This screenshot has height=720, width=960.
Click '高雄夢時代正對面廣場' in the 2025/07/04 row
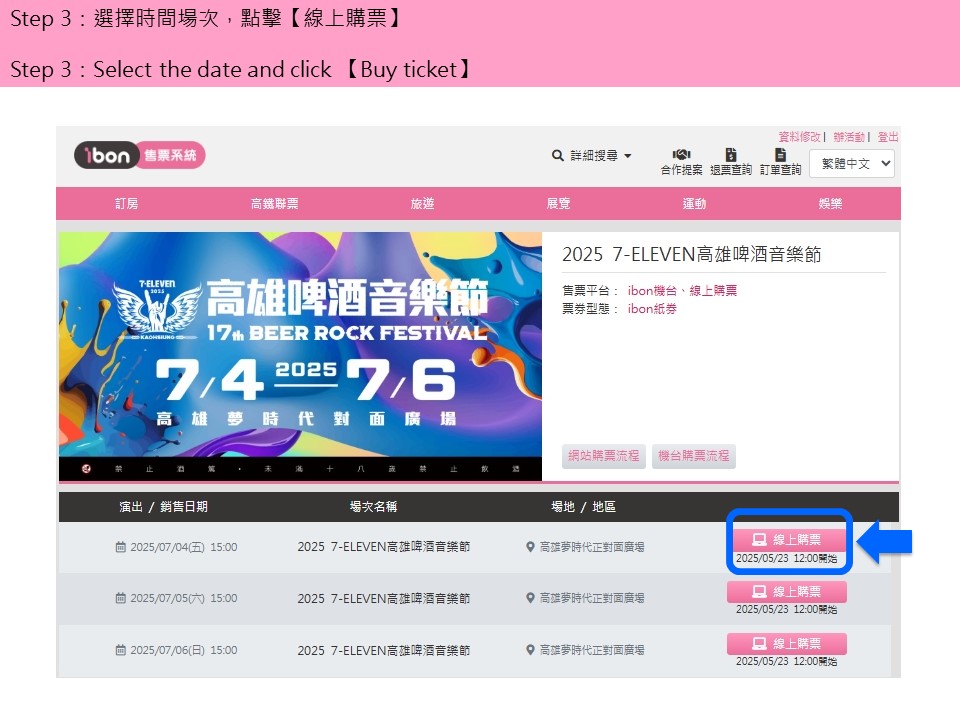tap(592, 547)
